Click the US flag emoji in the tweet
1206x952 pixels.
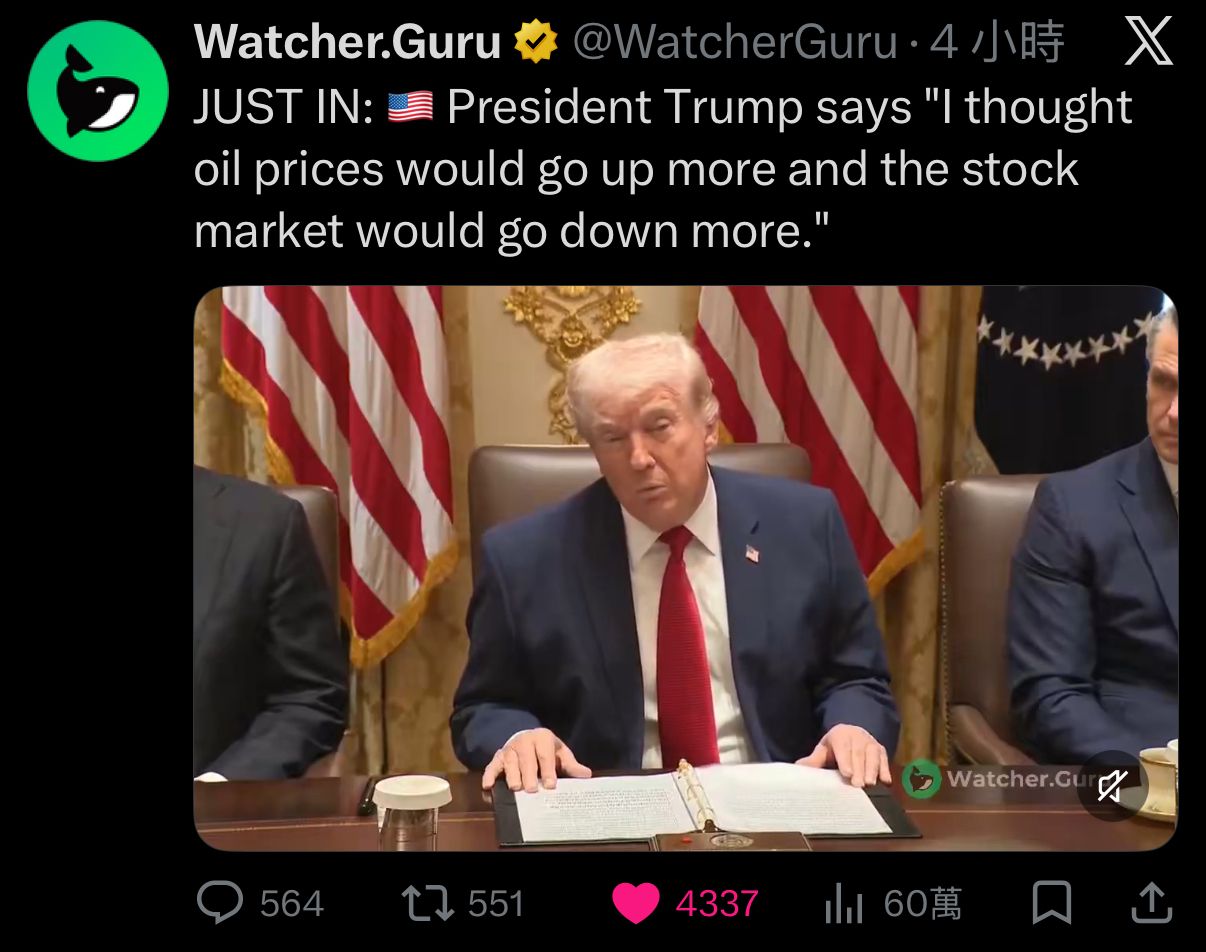coord(410,107)
